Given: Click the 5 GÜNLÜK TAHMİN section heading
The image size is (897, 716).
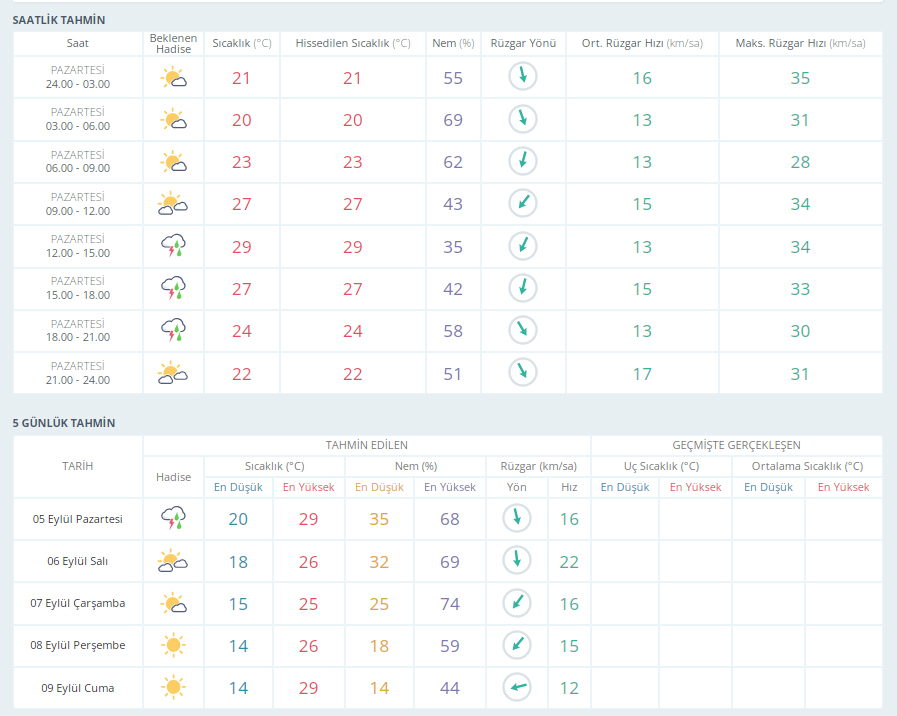Looking at the screenshot, I should coord(63,423).
